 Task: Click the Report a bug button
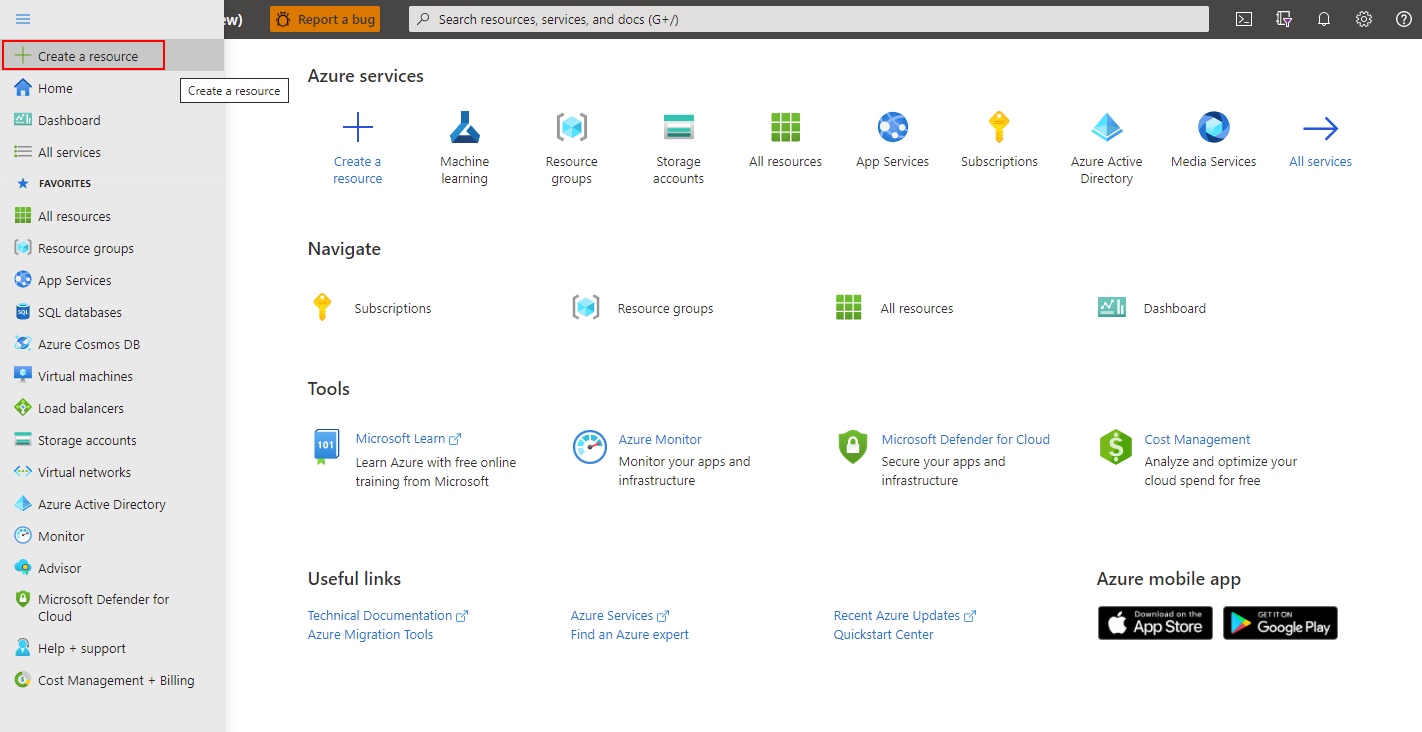325,19
